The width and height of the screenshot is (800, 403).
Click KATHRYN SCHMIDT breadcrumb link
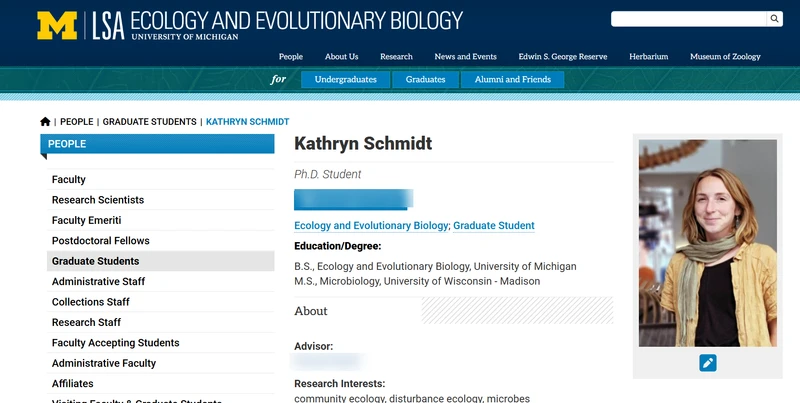click(x=247, y=122)
